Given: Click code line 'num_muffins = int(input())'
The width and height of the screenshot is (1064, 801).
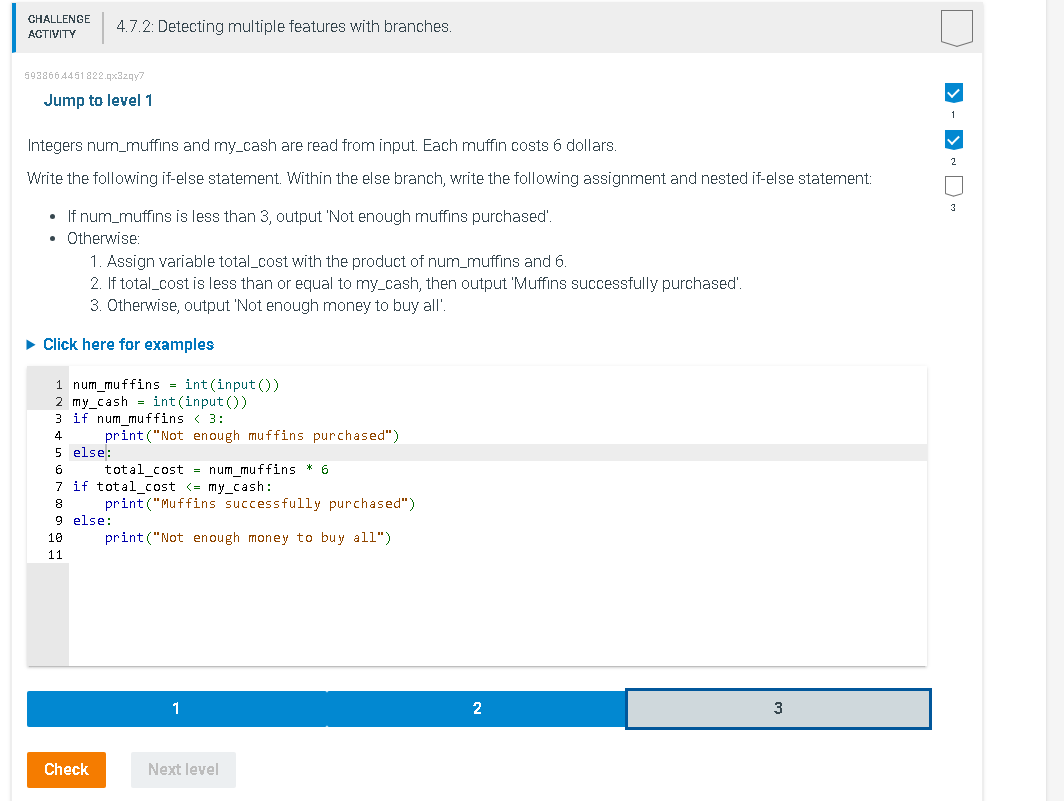Looking at the screenshot, I should tap(176, 385).
